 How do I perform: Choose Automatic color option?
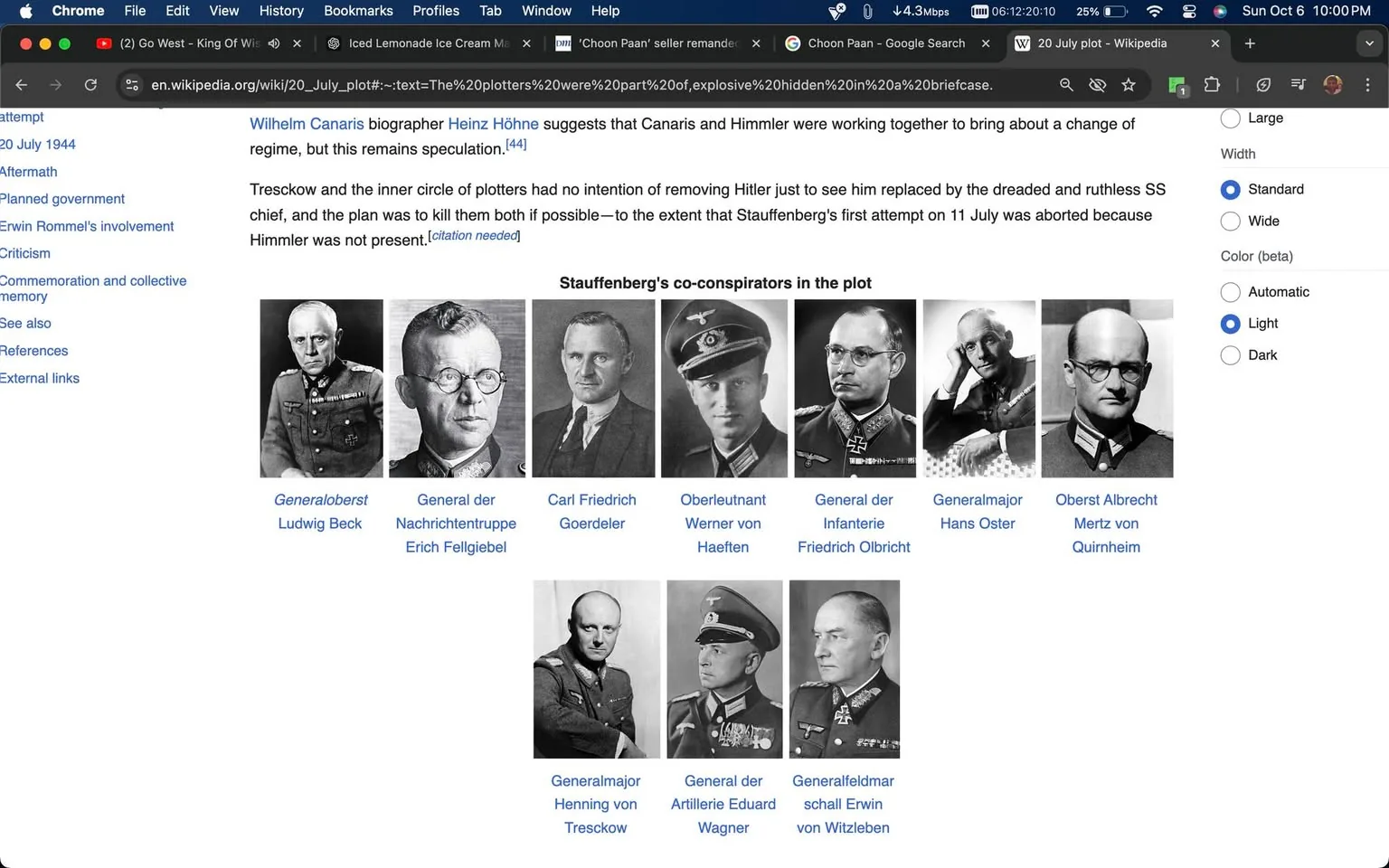point(1230,291)
